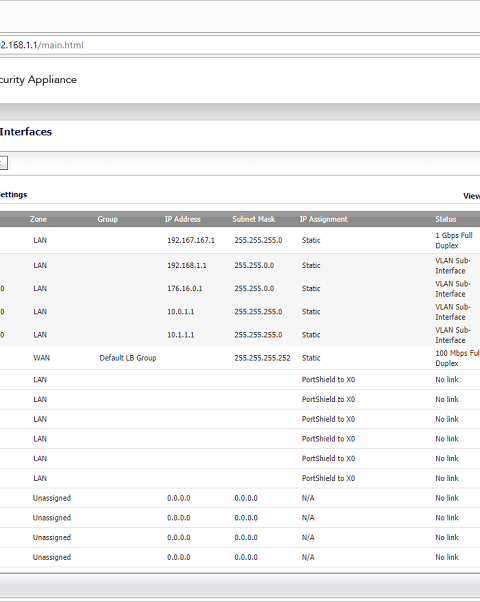The height and width of the screenshot is (602, 480).
Task: Click the IP Assignment column header
Action: (324, 219)
